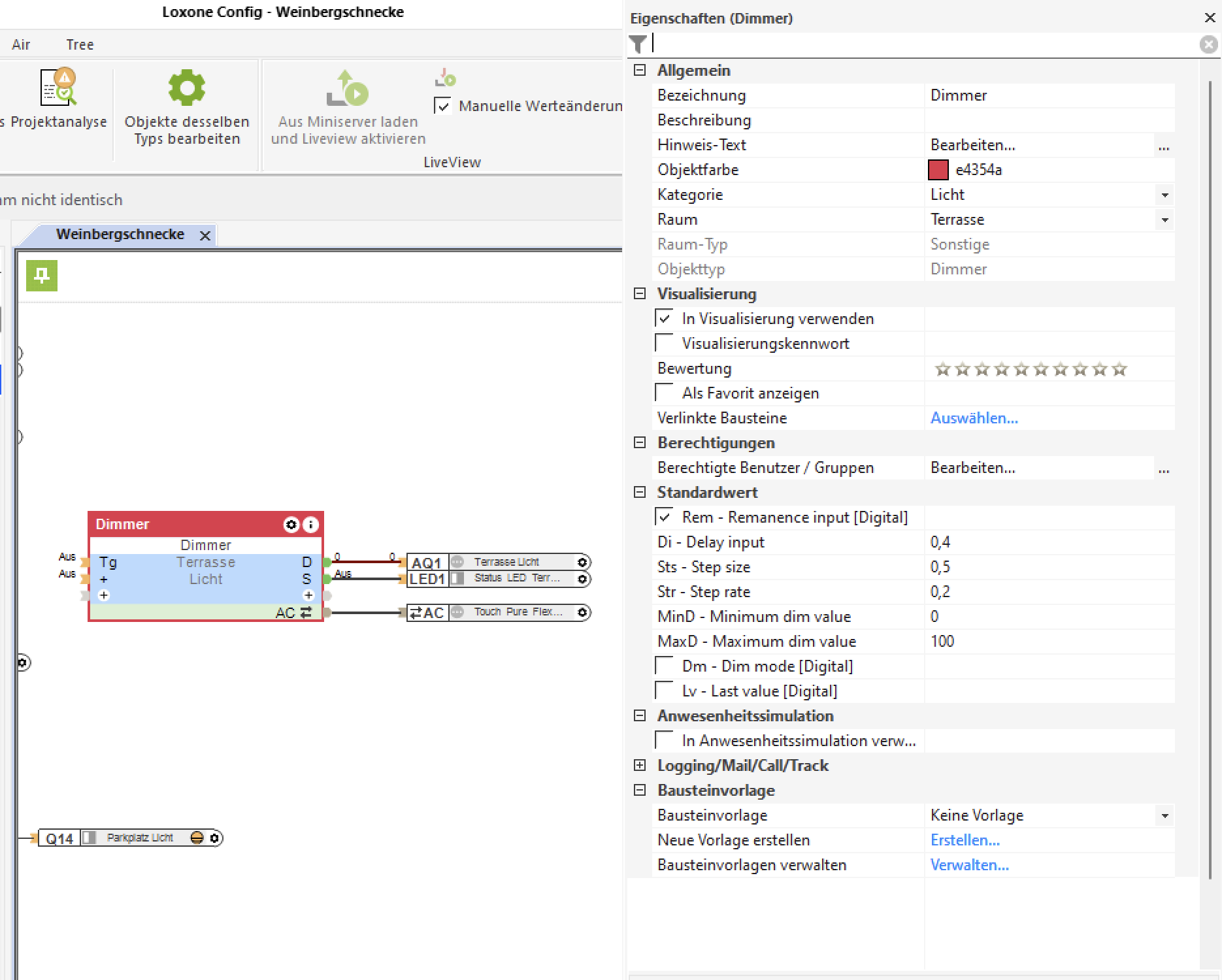This screenshot has height=980, width=1222.
Task: Click the Beschreibung value field
Action: [x=1049, y=120]
